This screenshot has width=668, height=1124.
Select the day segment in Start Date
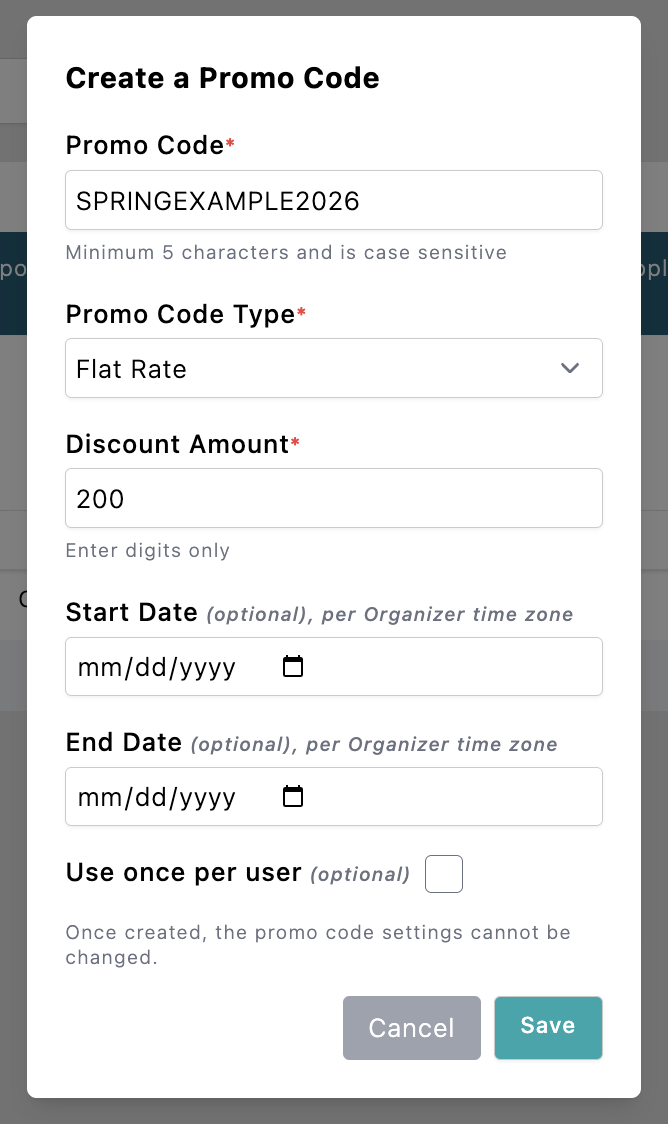[x=151, y=668]
